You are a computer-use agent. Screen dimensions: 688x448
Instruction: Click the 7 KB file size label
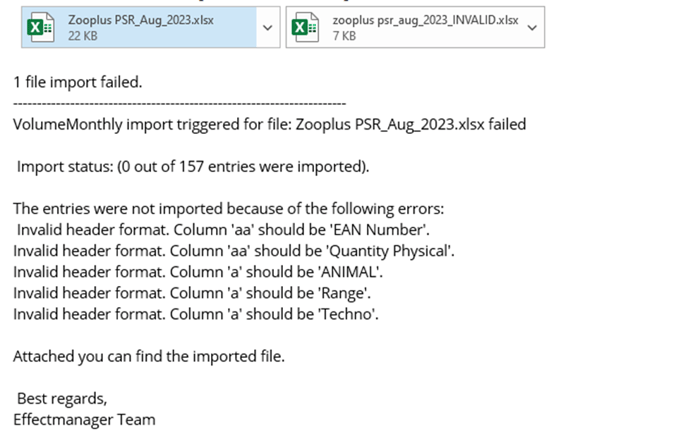344,36
